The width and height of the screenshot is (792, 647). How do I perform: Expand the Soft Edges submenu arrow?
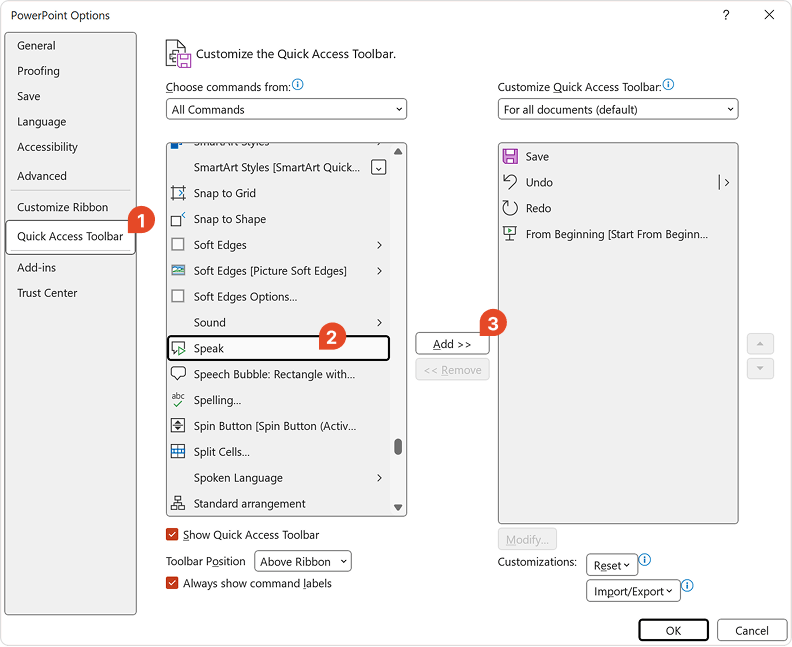point(379,245)
